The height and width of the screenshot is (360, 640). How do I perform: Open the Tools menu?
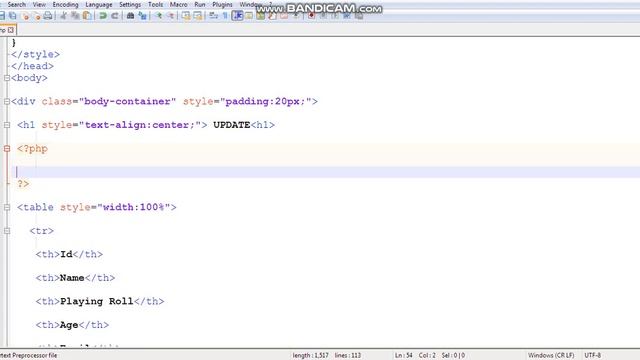click(x=155, y=4)
